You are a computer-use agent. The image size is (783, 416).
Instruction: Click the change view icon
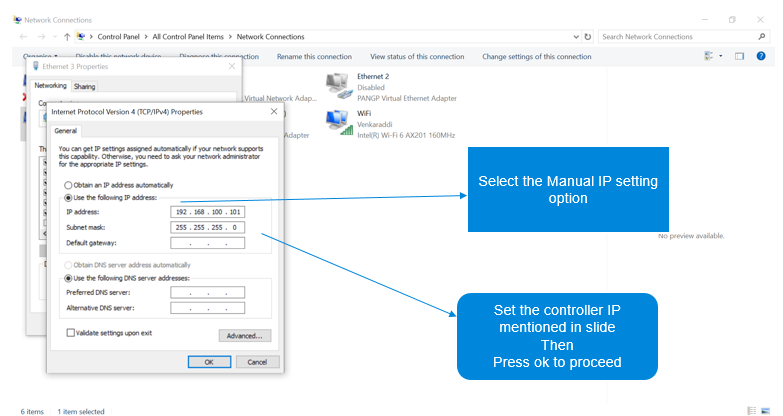709,56
